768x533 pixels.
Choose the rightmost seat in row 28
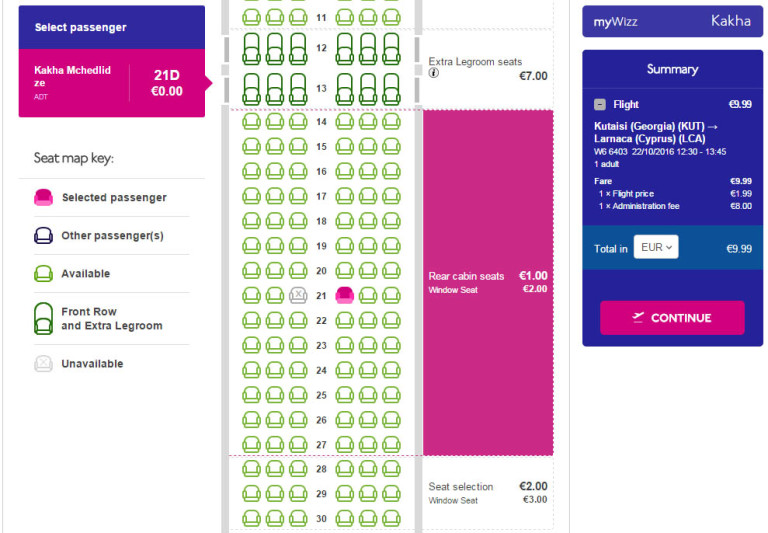391,469
